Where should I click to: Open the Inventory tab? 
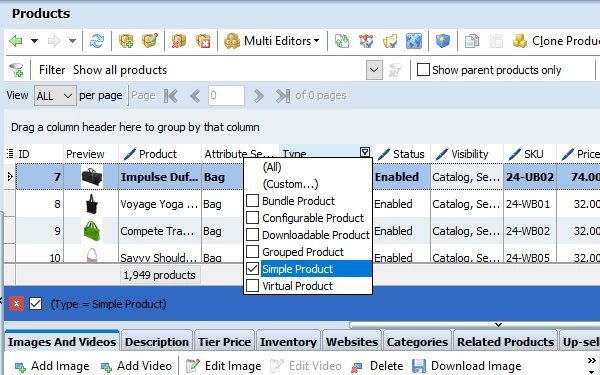click(288, 342)
